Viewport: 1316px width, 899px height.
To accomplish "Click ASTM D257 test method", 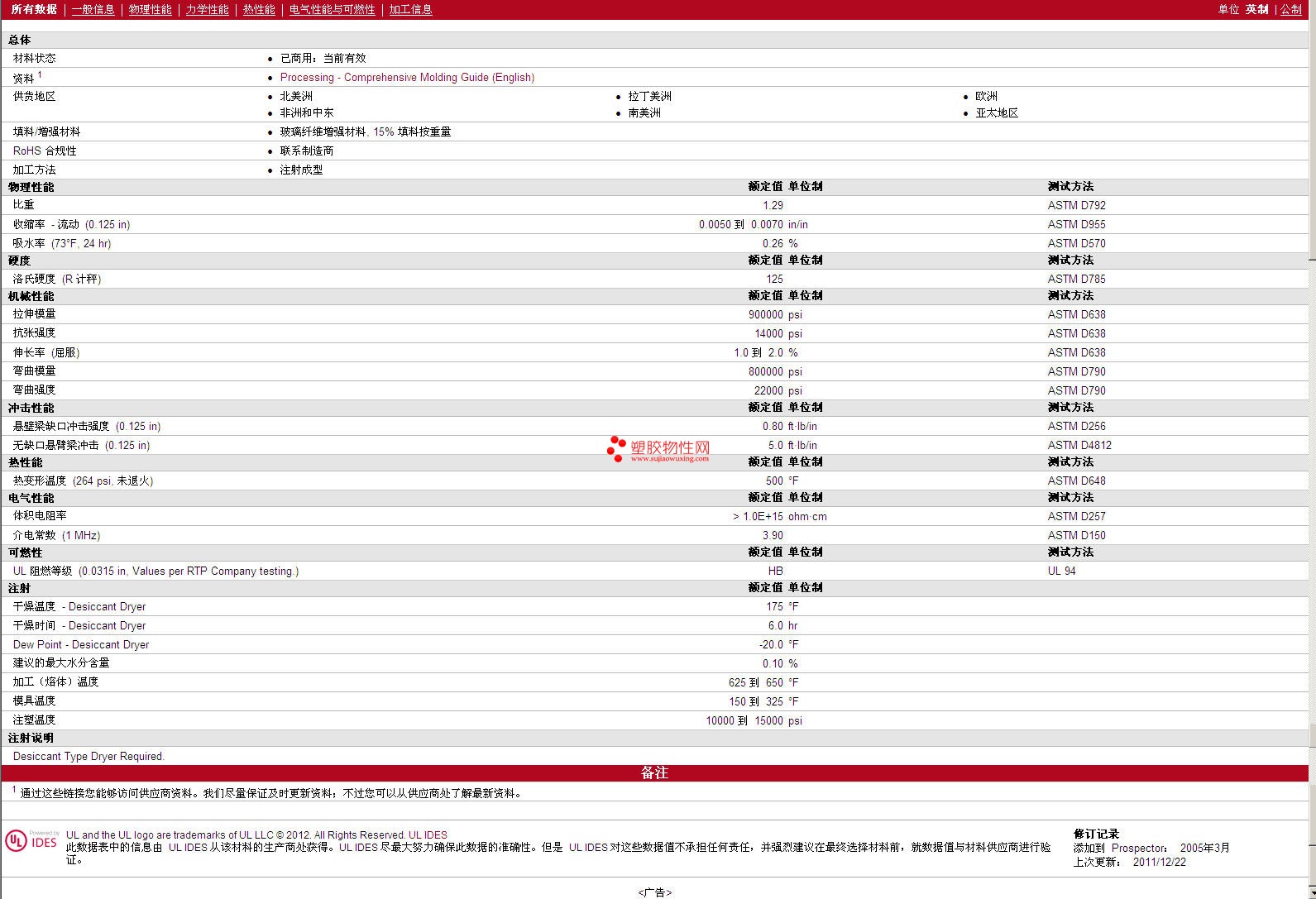I will (1076, 516).
